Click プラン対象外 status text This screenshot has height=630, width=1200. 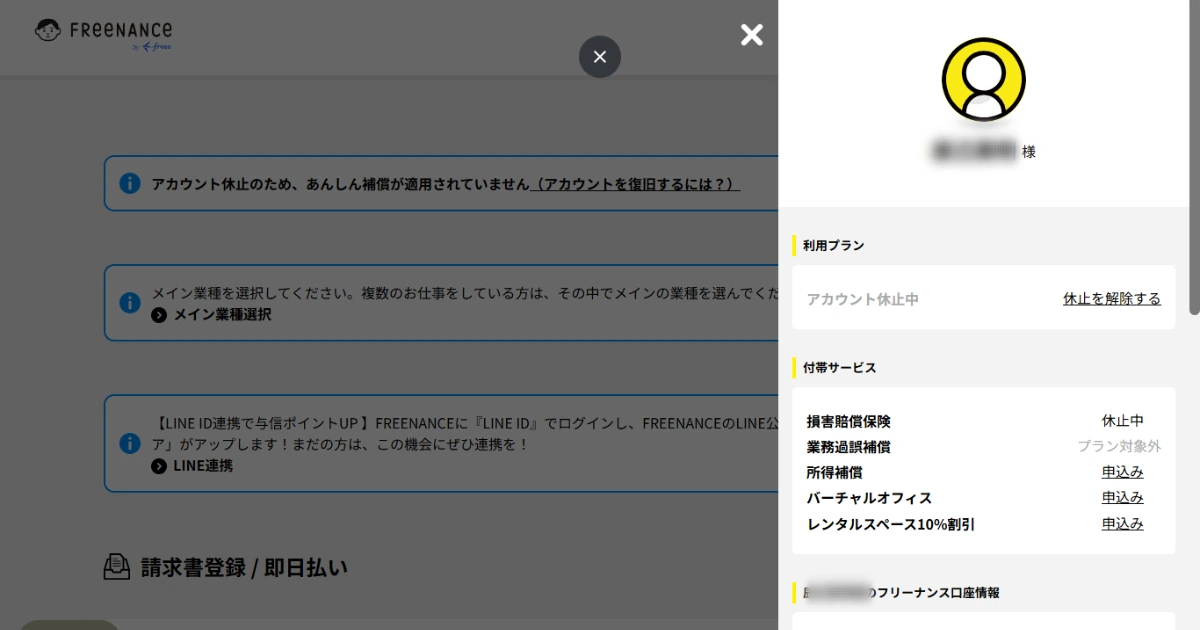click(1119, 447)
